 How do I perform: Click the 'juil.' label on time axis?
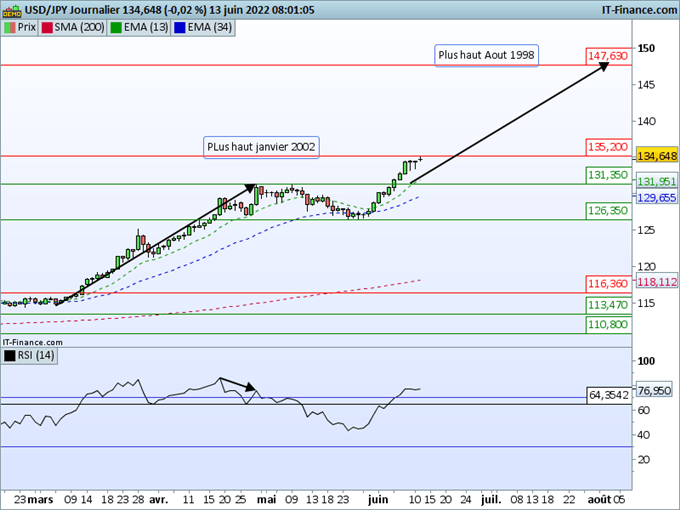[x=491, y=500]
